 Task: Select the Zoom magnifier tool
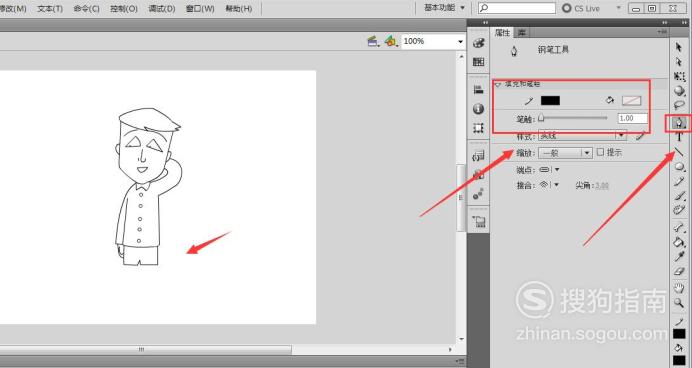[x=679, y=303]
